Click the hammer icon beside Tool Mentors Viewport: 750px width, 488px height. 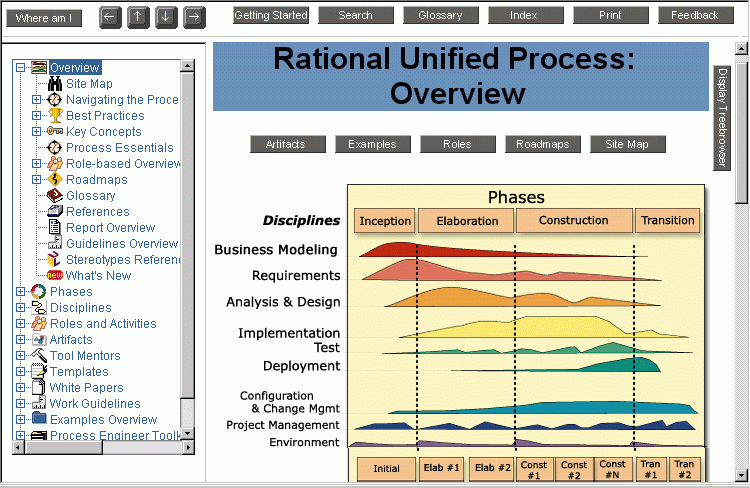39,355
